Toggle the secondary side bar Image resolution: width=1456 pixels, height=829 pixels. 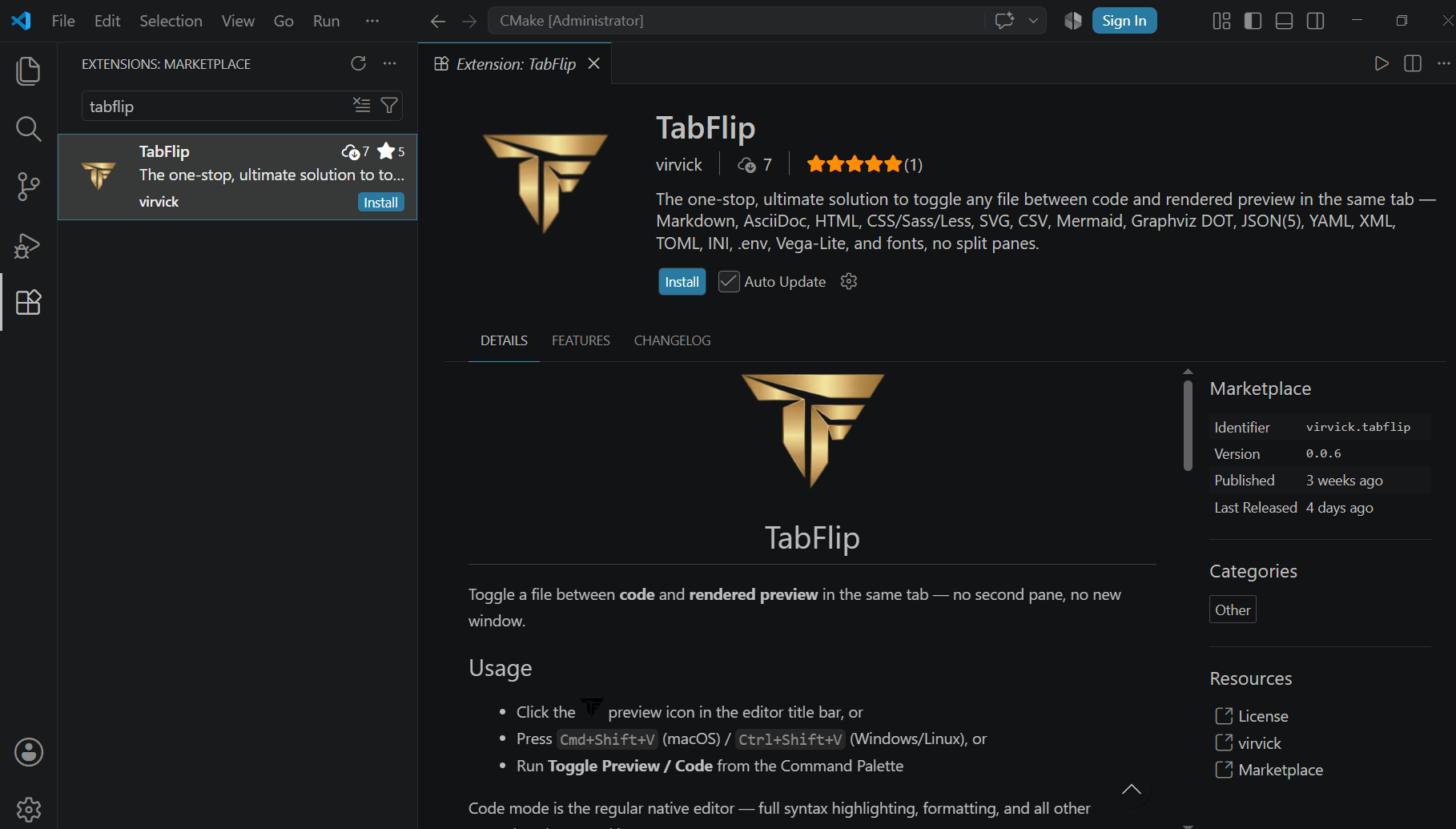pos(1315,21)
